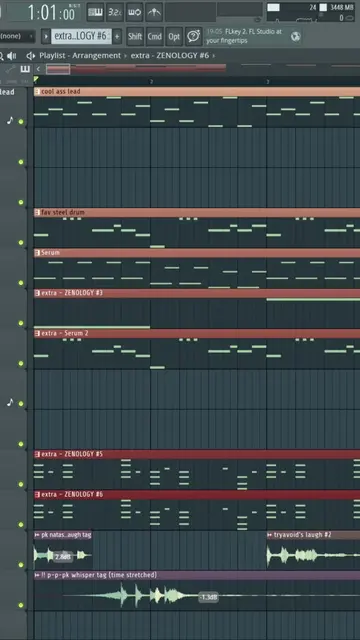Screen dimensions: 360x640
Task: Mute the extra - ZENOLOGY #5 track
Action: point(21,484)
